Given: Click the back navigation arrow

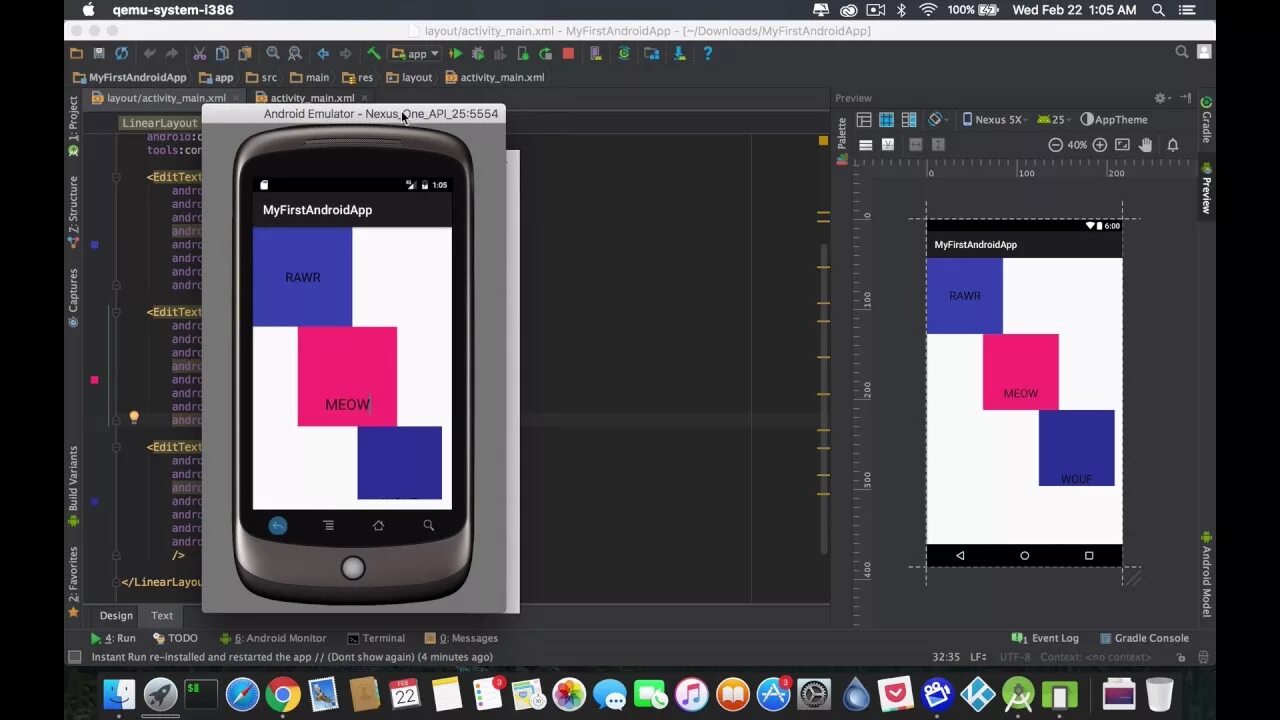Looking at the screenshot, I should (322, 54).
